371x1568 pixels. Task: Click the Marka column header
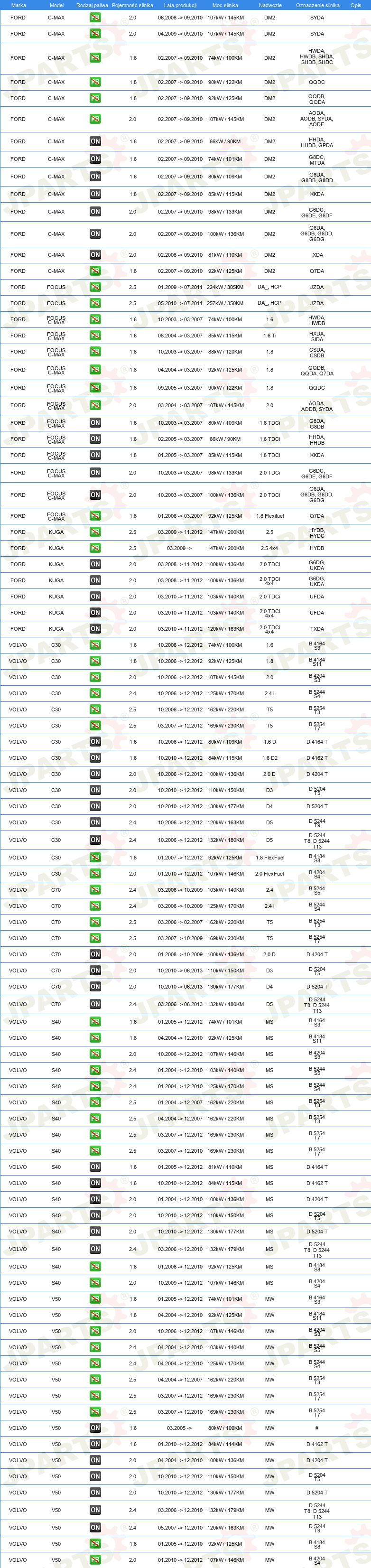[x=18, y=5]
